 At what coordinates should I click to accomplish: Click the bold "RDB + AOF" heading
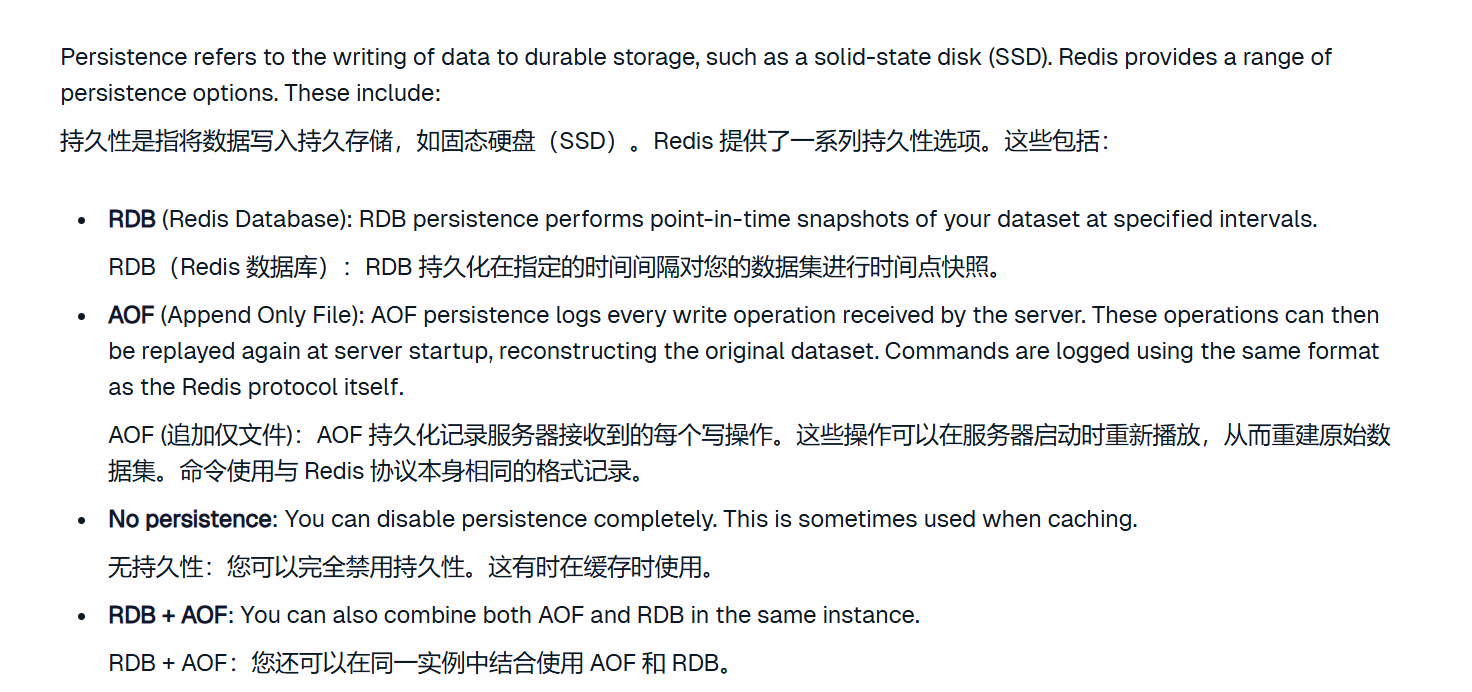click(168, 615)
